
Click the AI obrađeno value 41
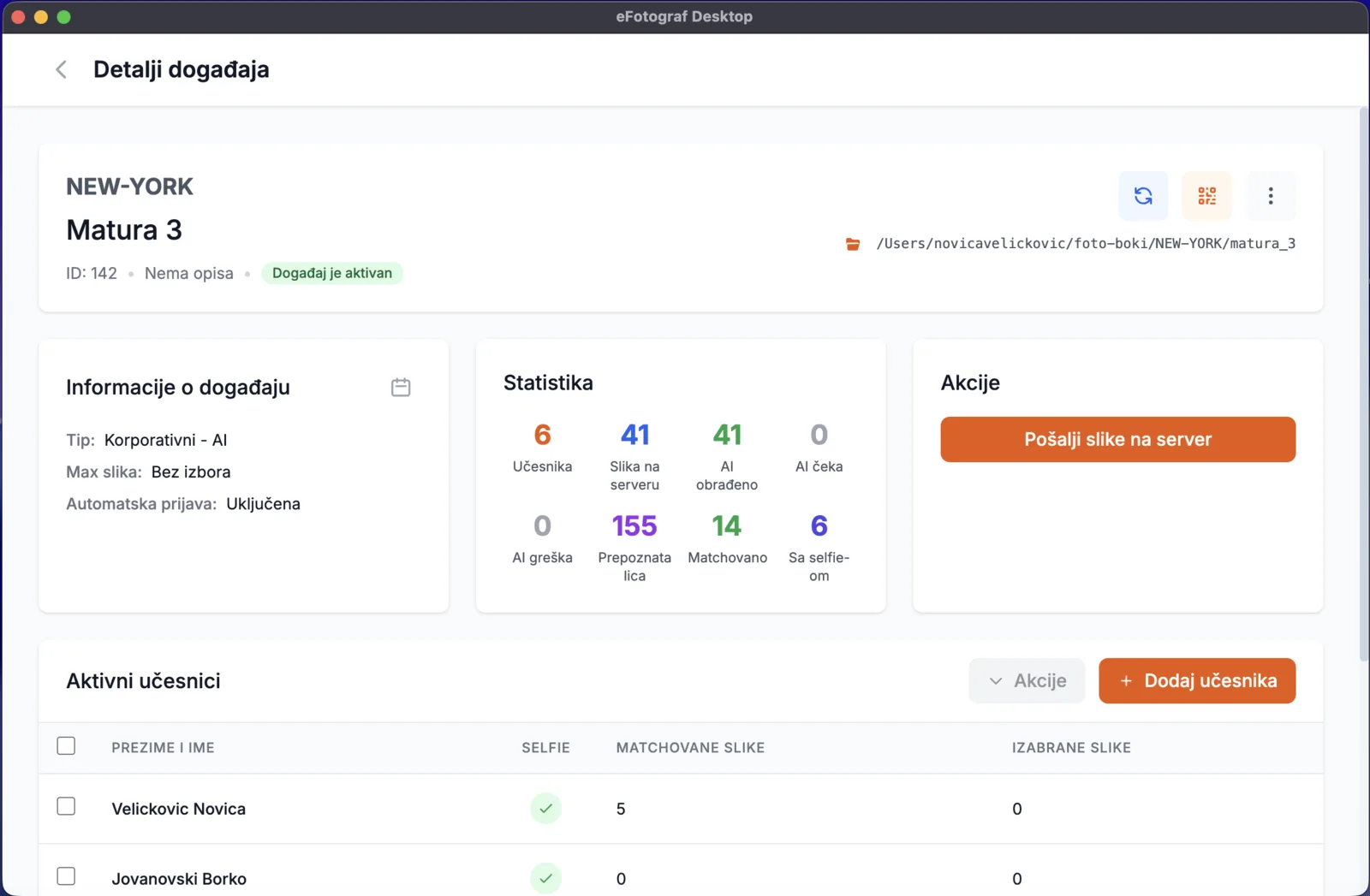point(727,435)
